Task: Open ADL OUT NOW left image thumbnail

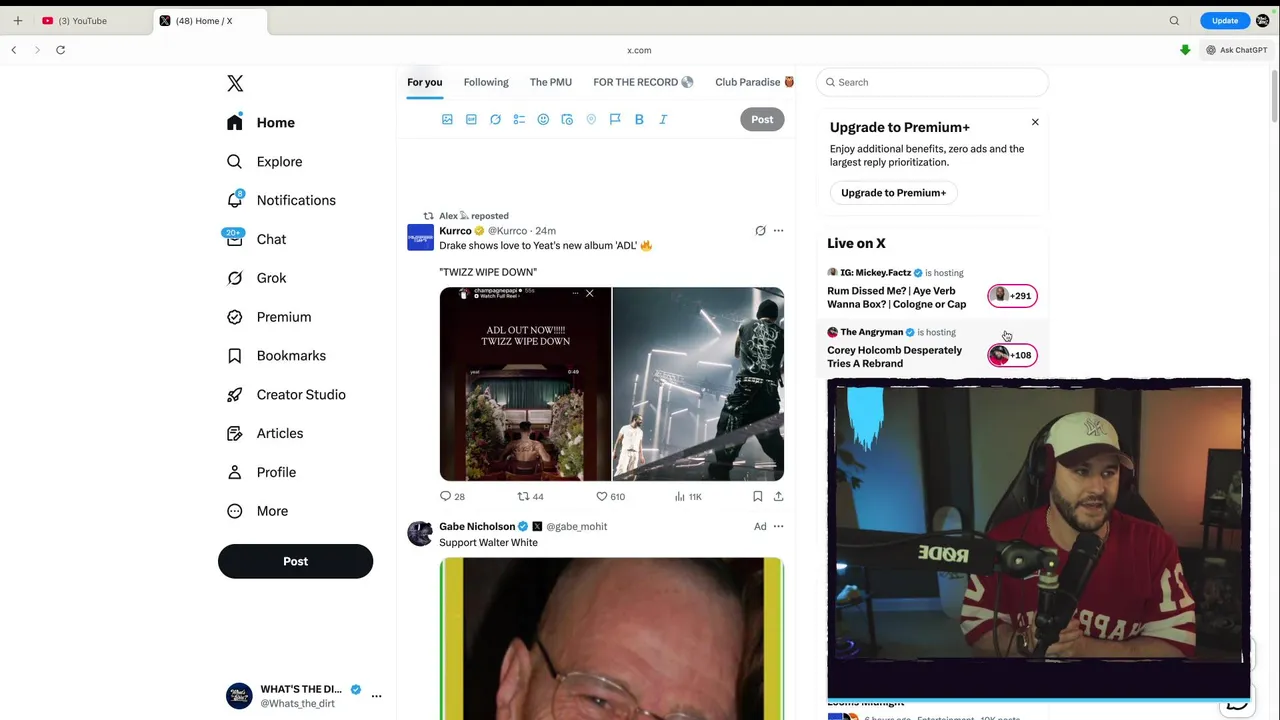Action: pyautogui.click(x=525, y=384)
